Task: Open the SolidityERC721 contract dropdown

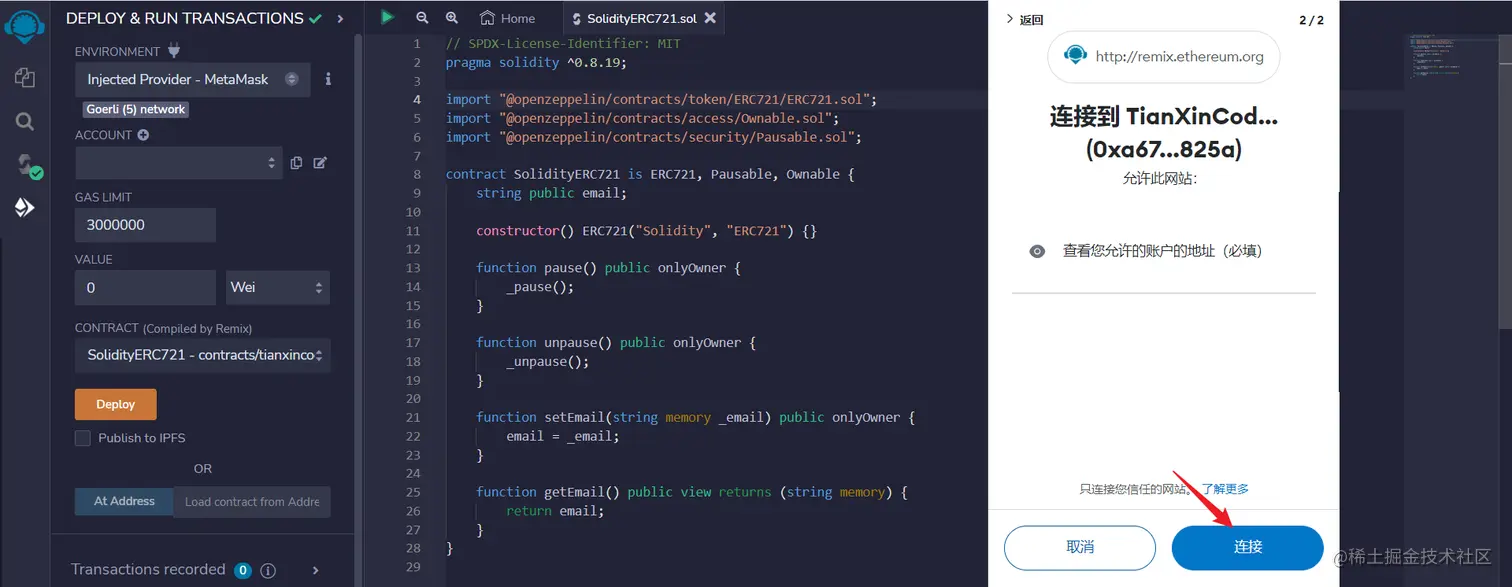Action: tap(203, 355)
